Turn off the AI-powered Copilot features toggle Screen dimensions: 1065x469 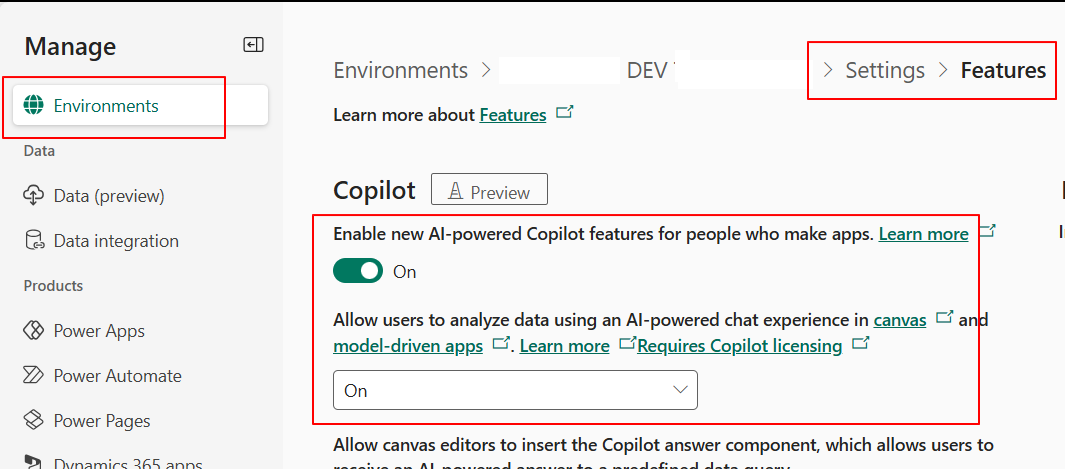[358, 271]
